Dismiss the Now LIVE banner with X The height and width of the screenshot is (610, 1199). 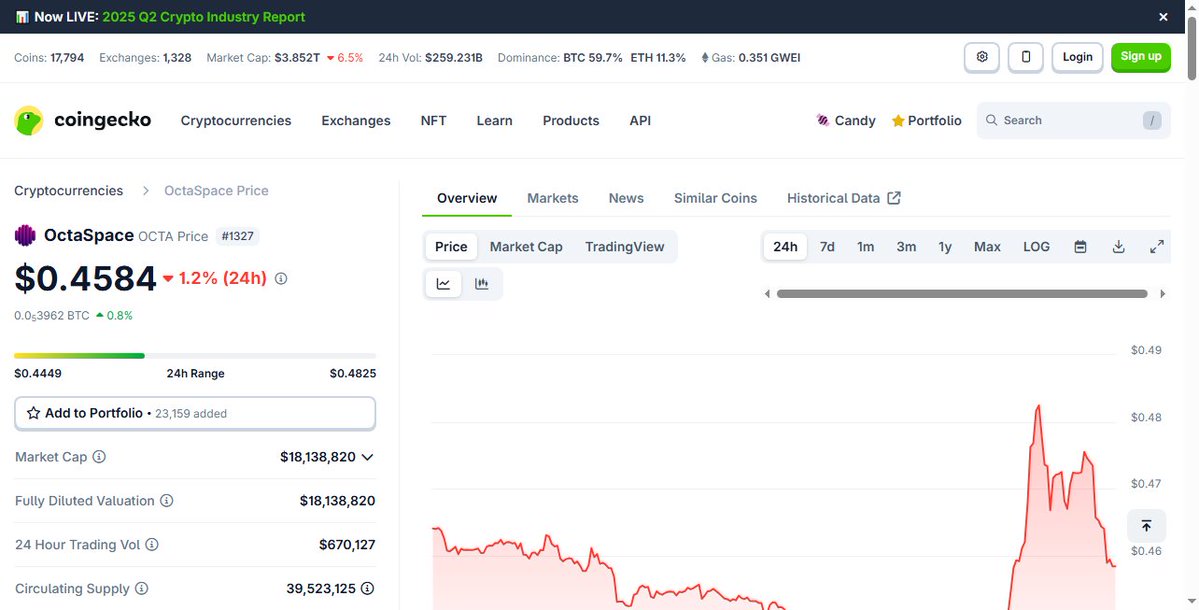[x=1163, y=17]
